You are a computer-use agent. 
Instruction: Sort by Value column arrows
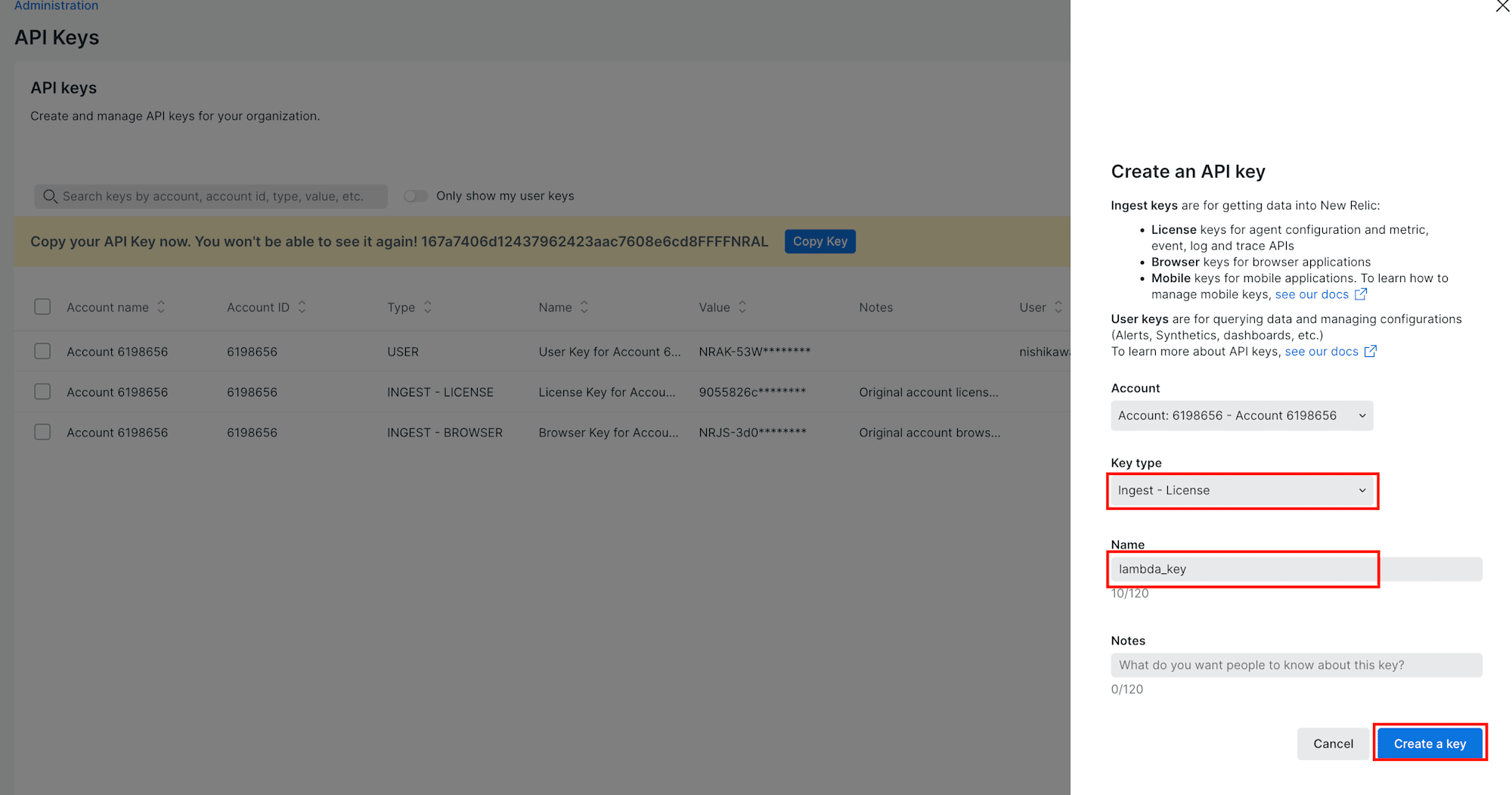(742, 307)
